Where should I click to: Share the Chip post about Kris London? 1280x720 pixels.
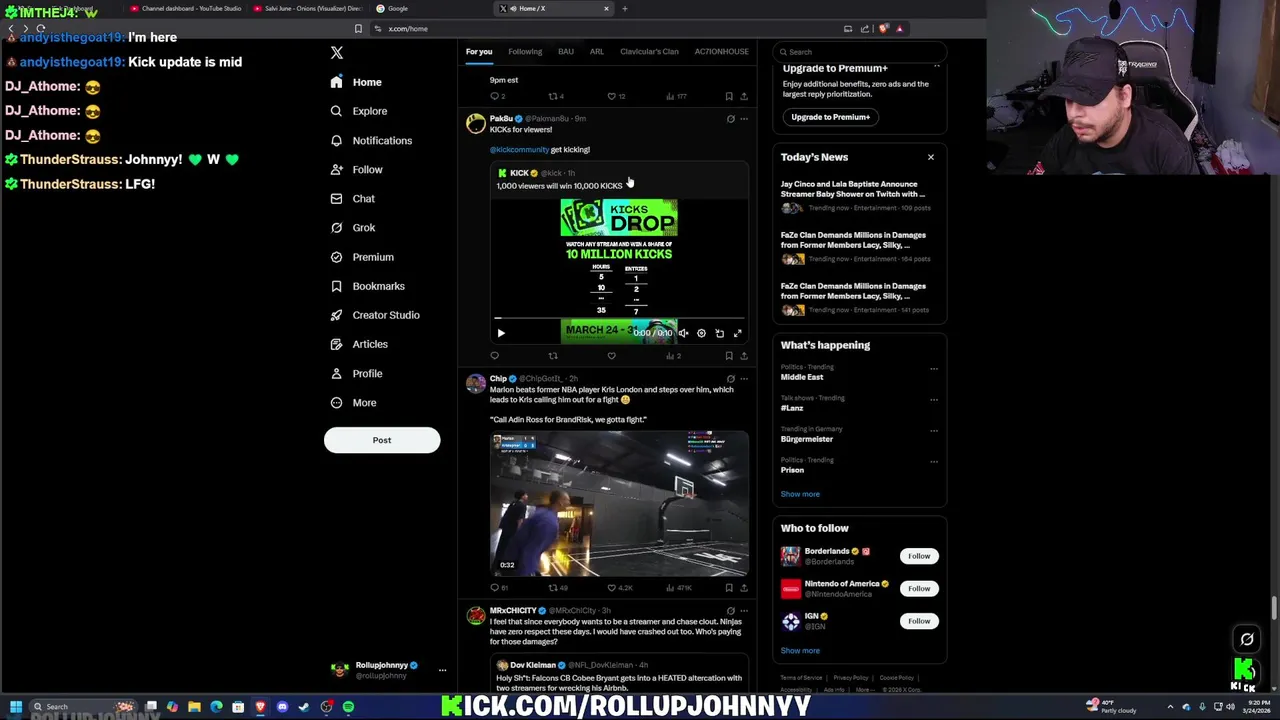744,588
